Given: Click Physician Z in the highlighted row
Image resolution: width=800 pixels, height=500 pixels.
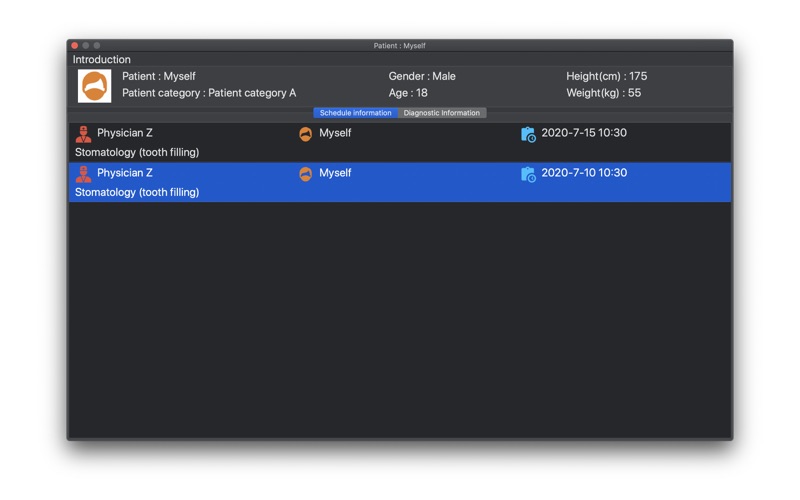Looking at the screenshot, I should [125, 172].
